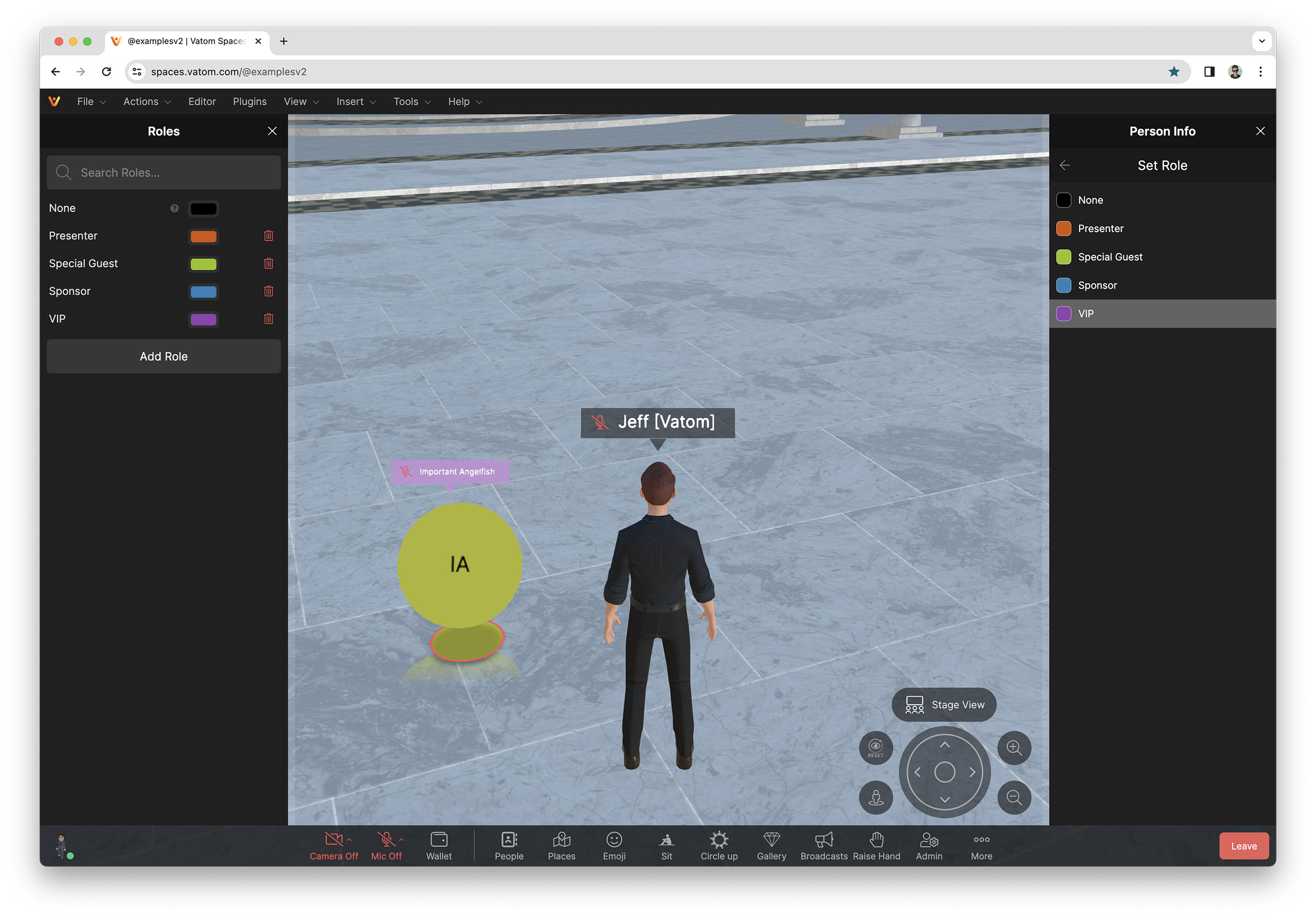
Task: Change the Special Guest green color swatch
Action: pos(203,263)
